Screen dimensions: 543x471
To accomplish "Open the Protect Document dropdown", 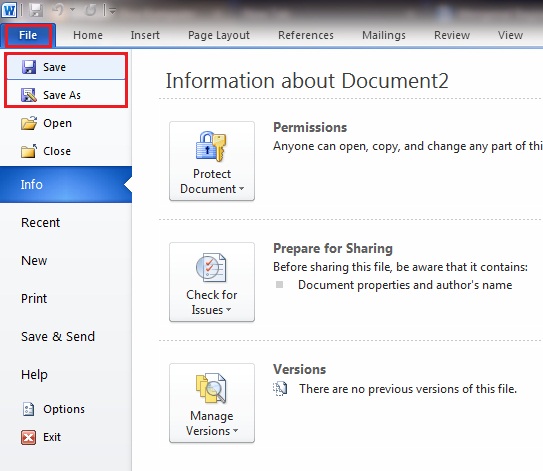I will click(212, 161).
